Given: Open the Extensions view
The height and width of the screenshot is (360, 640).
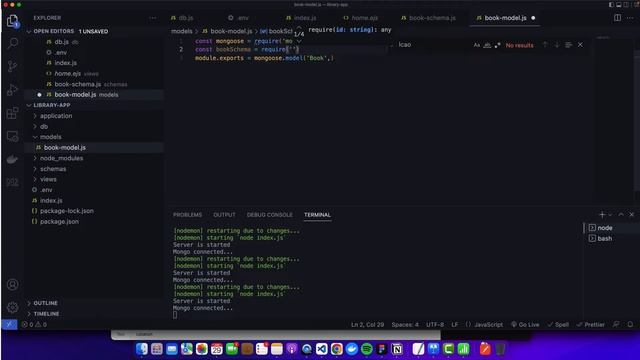Looking at the screenshot, I should tap(13, 113).
